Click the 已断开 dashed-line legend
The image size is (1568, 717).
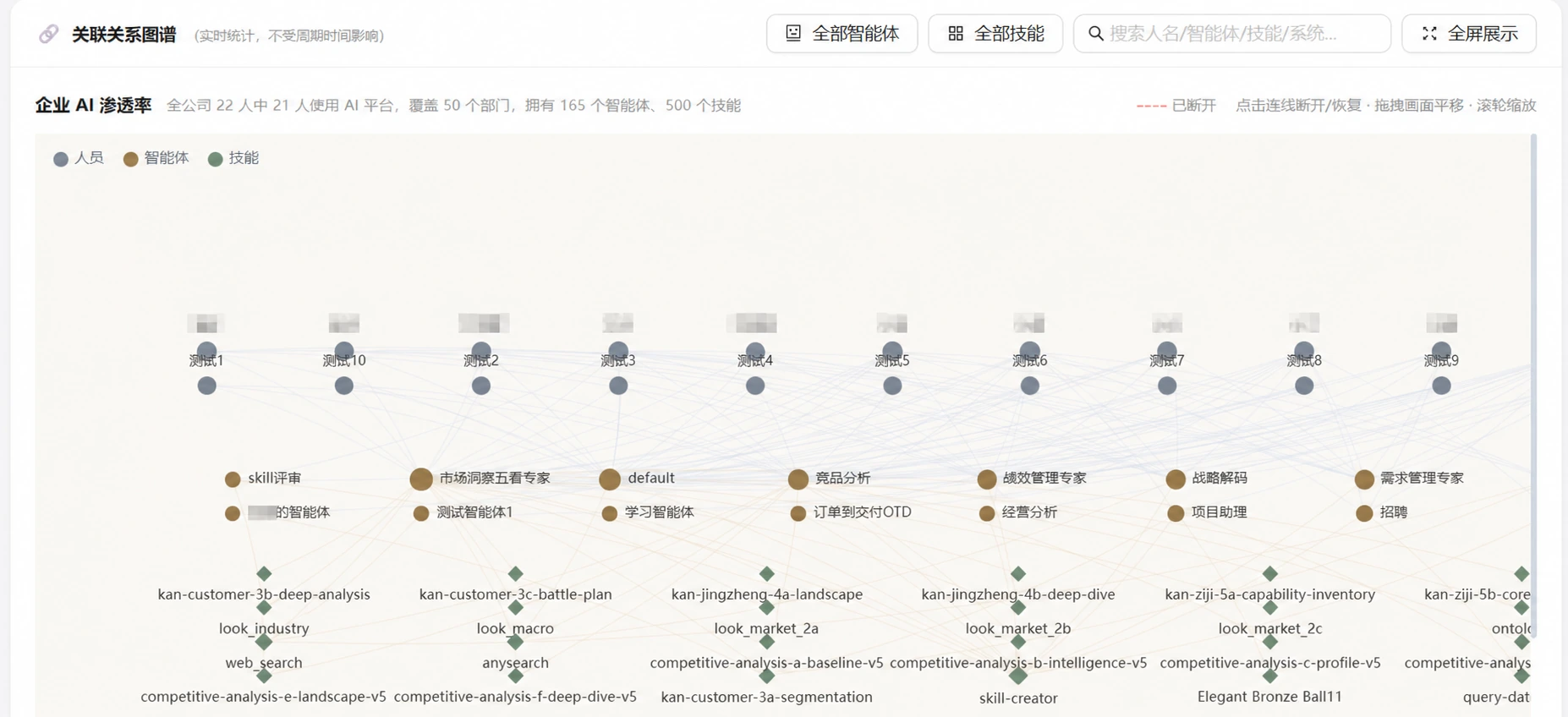pyautogui.click(x=1176, y=106)
